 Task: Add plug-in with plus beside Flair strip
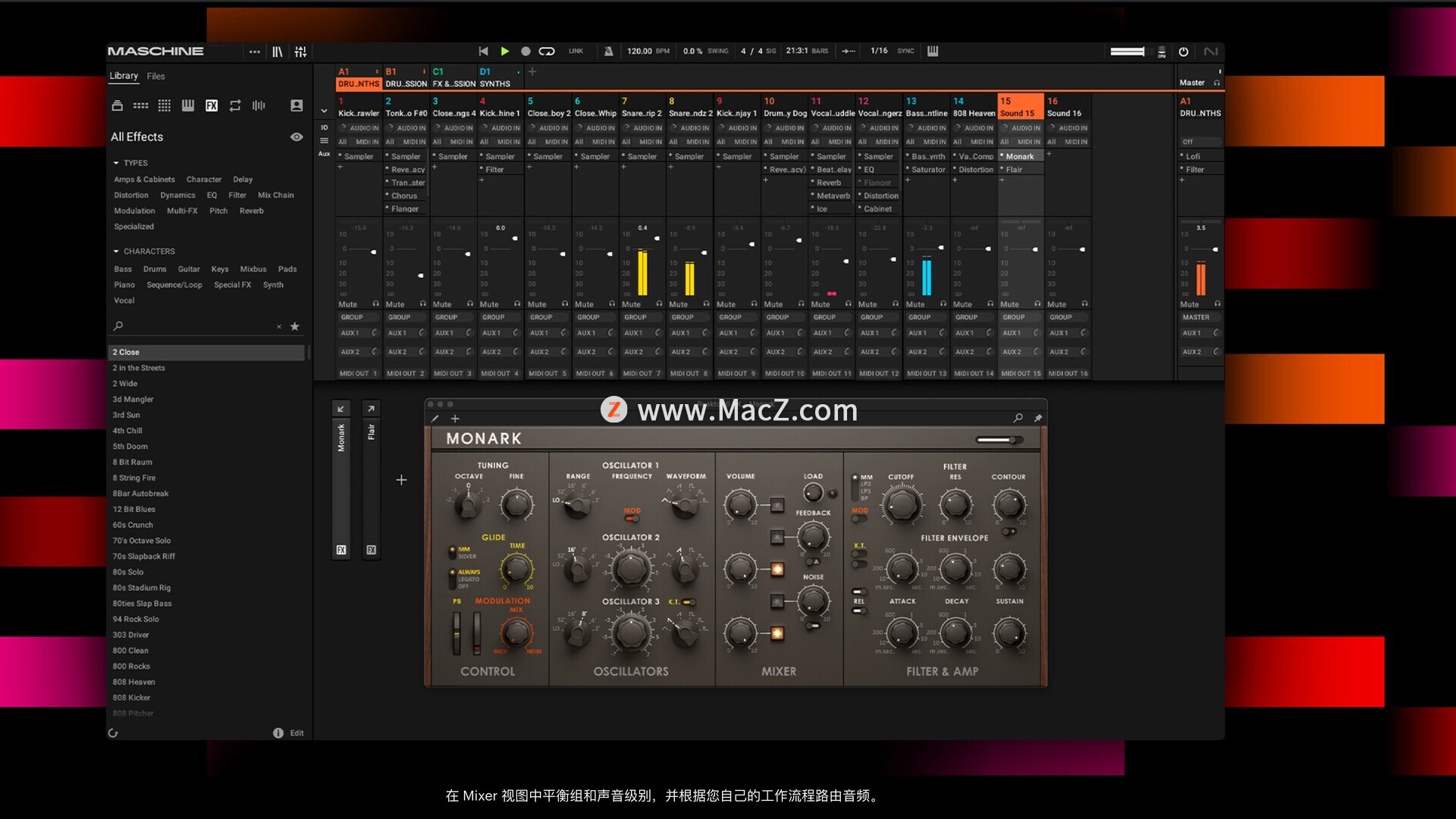pyautogui.click(x=402, y=480)
